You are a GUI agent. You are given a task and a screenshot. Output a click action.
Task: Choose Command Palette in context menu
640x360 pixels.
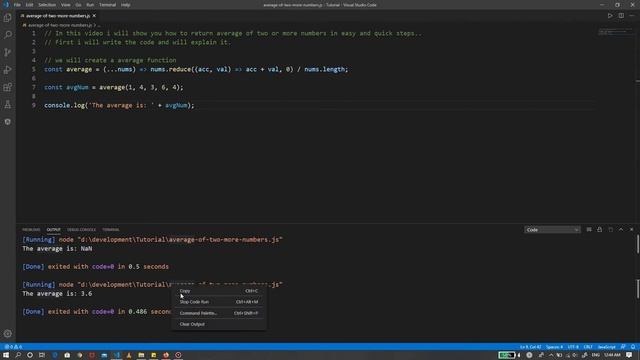219,313
